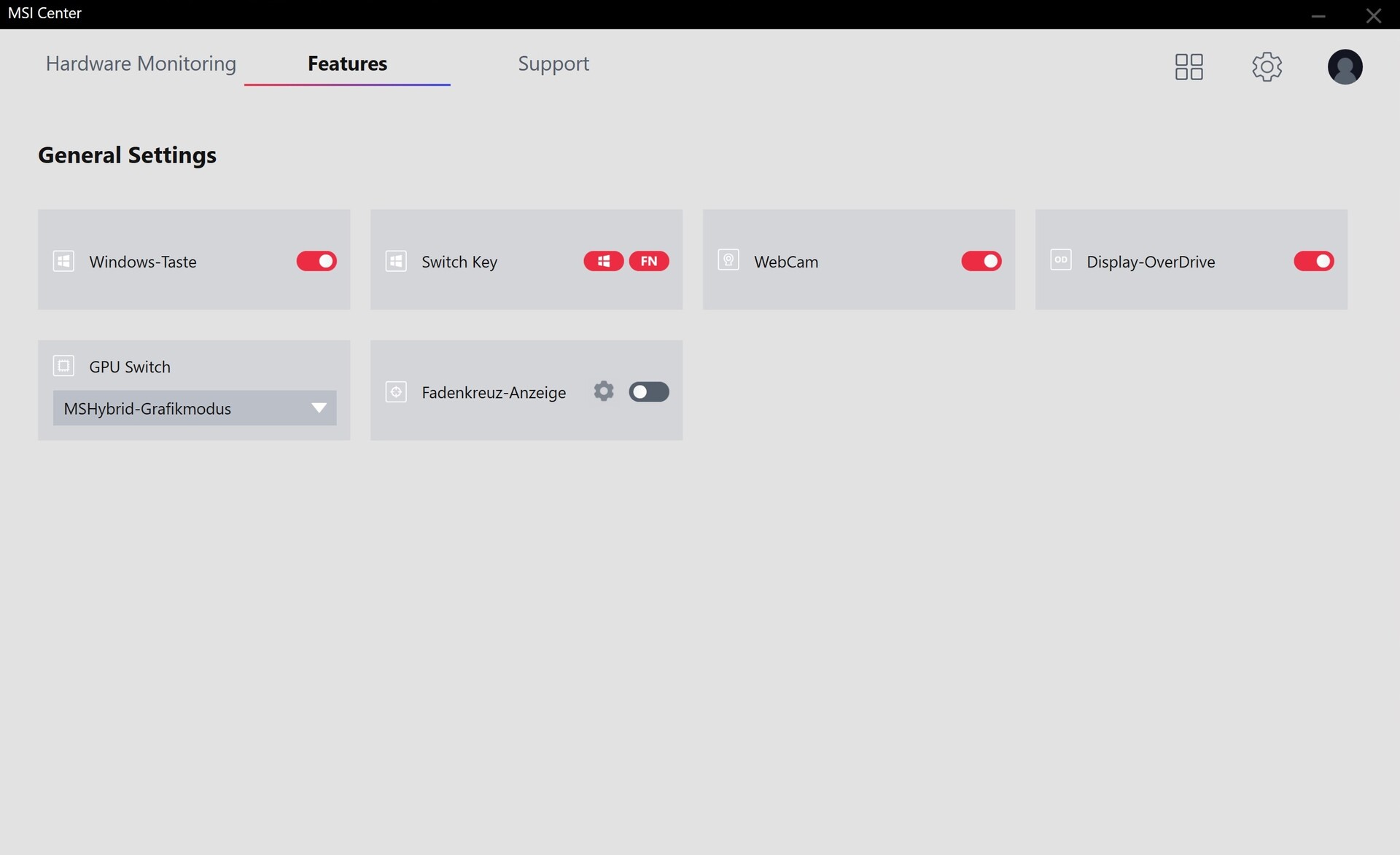Viewport: 1400px width, 855px height.
Task: Disable the Display-OverDrive toggle
Action: 1314,261
